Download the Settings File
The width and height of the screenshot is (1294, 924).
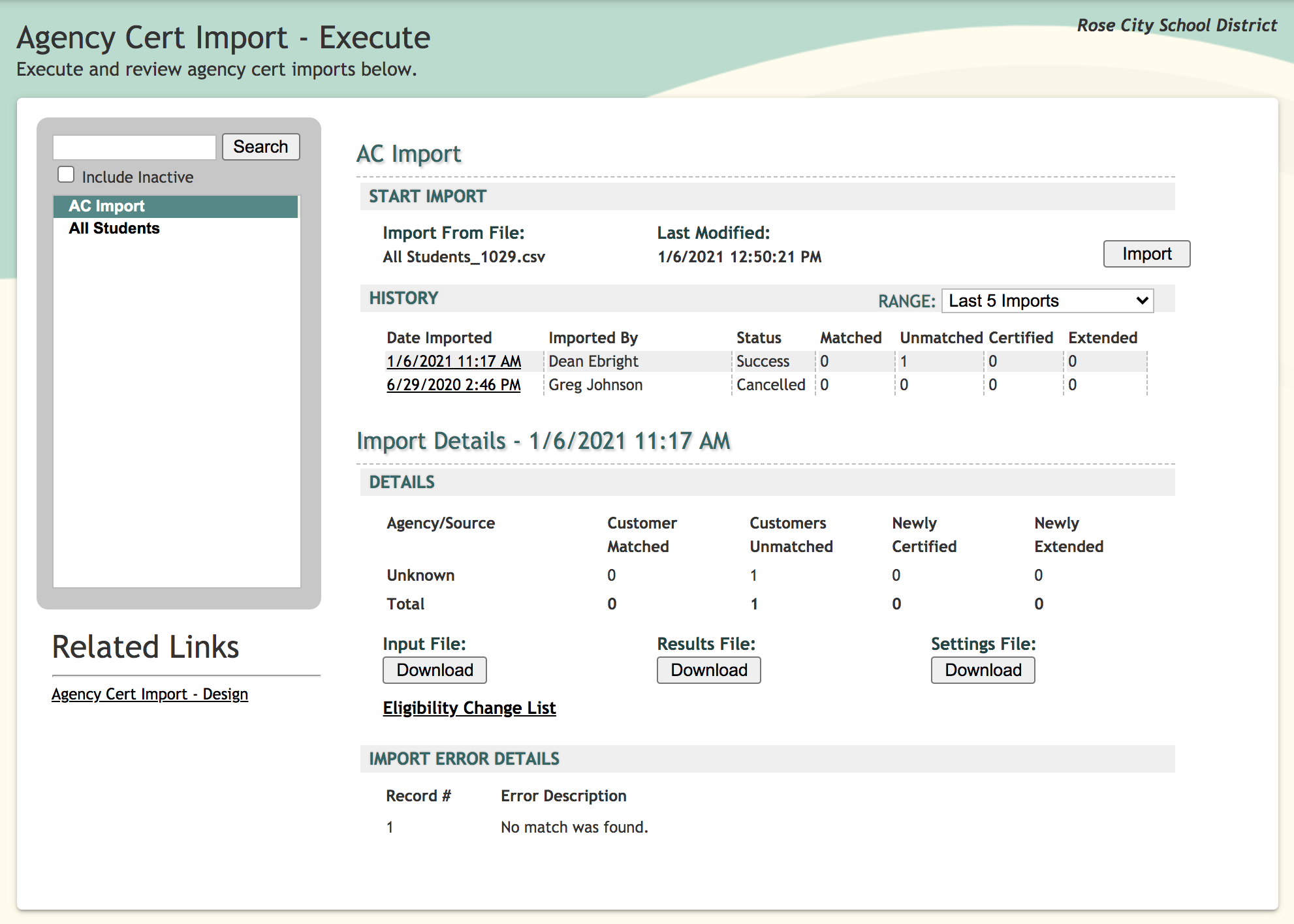pyautogui.click(x=983, y=670)
